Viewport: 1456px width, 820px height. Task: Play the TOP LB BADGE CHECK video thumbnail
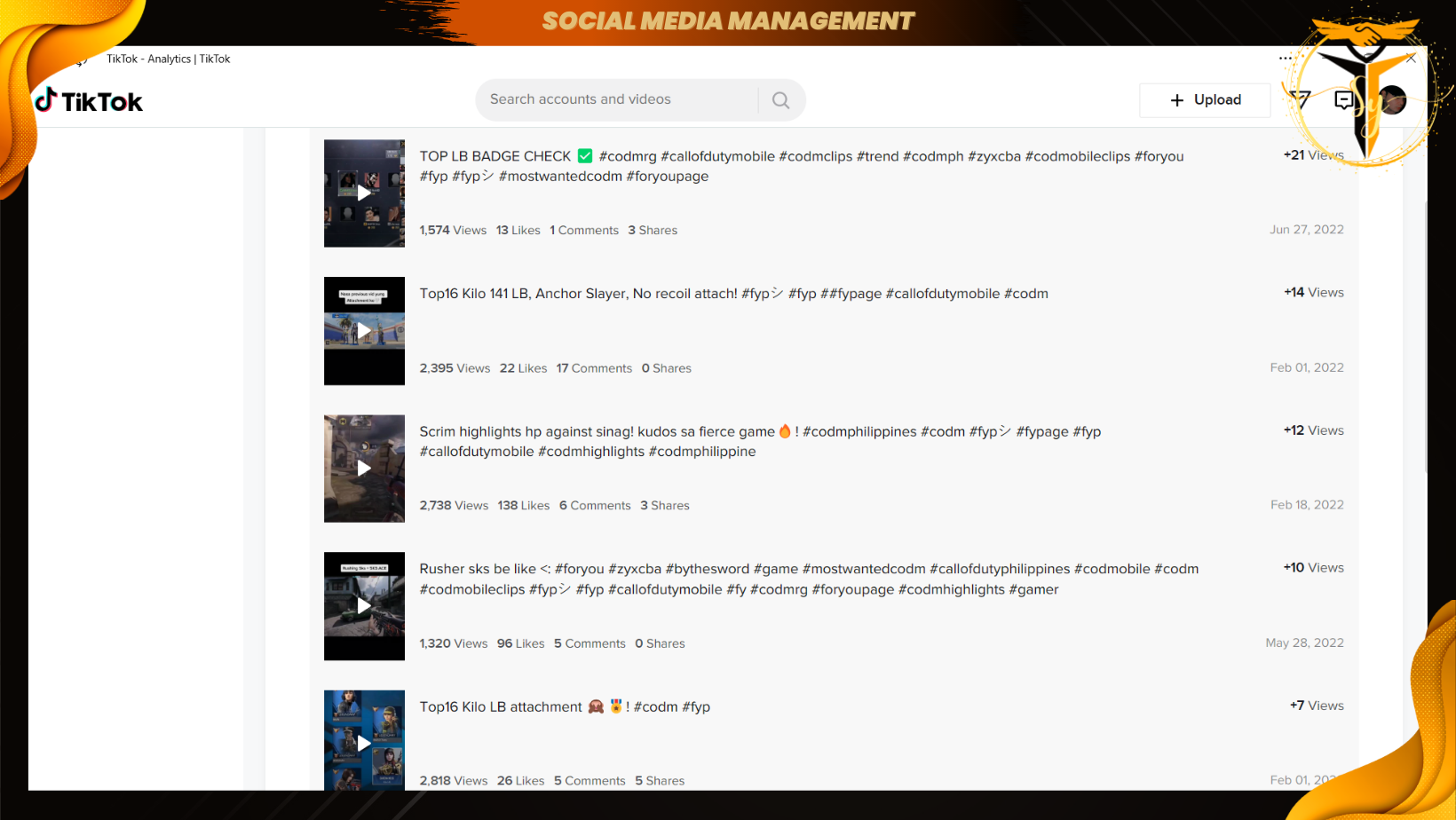(x=364, y=193)
